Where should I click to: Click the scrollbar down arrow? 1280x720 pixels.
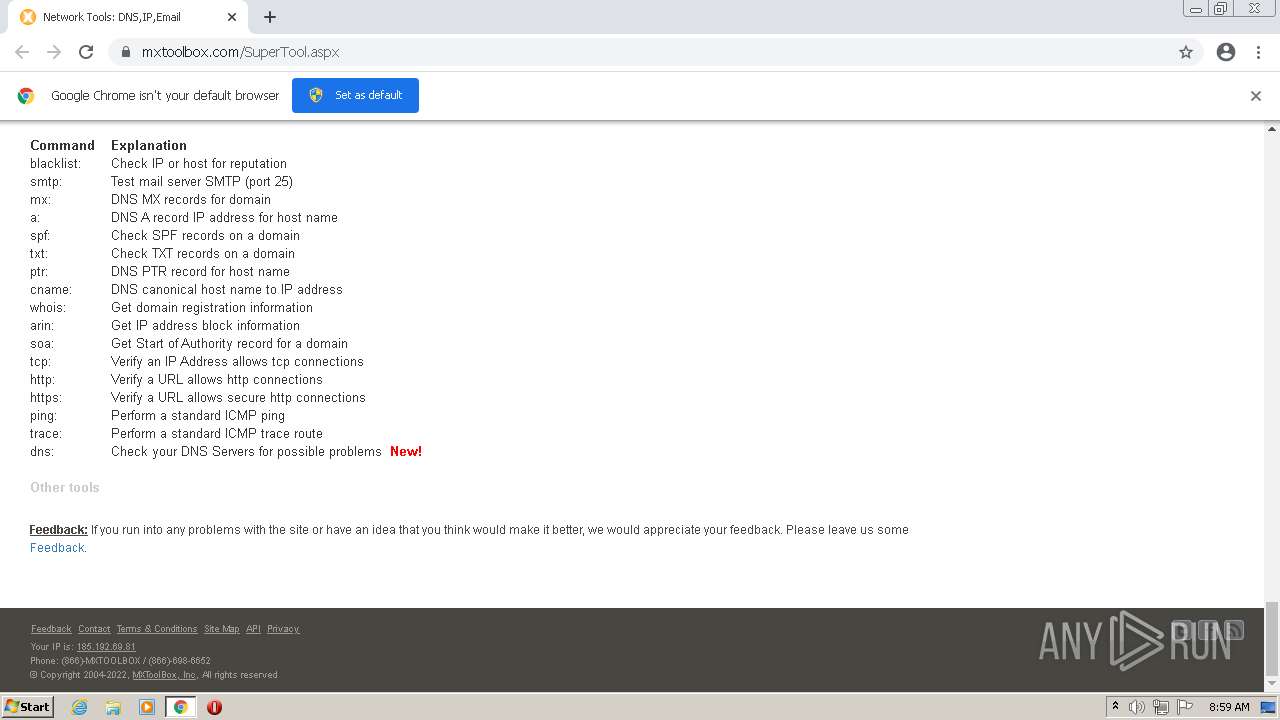pyautogui.click(x=1272, y=684)
